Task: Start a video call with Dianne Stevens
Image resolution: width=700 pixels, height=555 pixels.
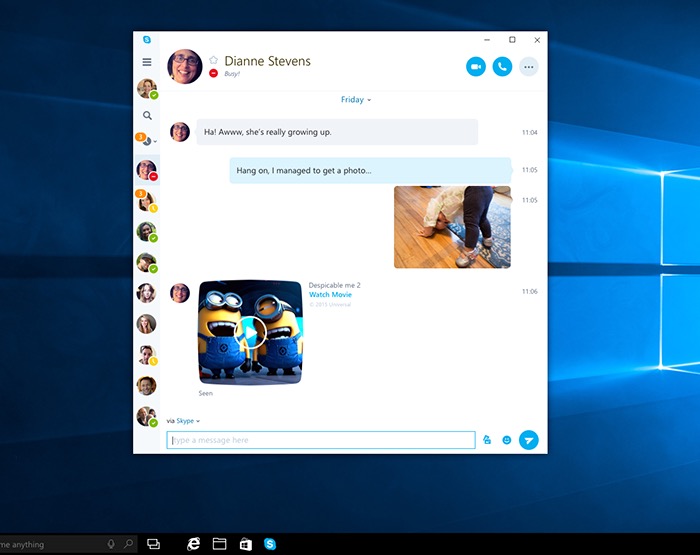Action: (475, 66)
